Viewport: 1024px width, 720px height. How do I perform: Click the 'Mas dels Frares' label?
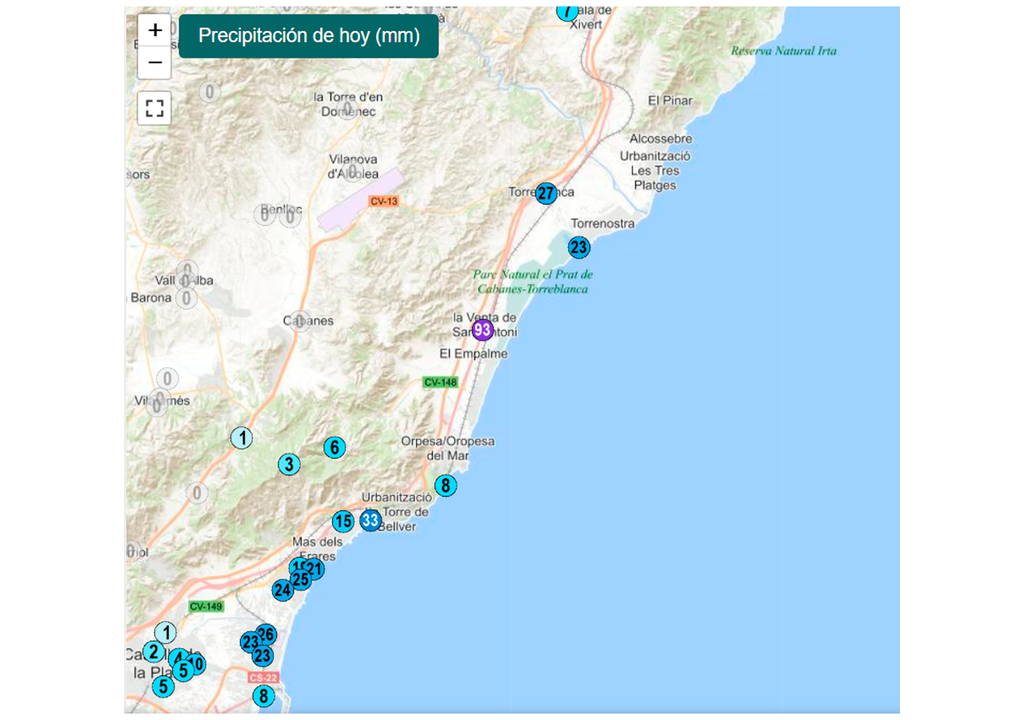pos(317,549)
